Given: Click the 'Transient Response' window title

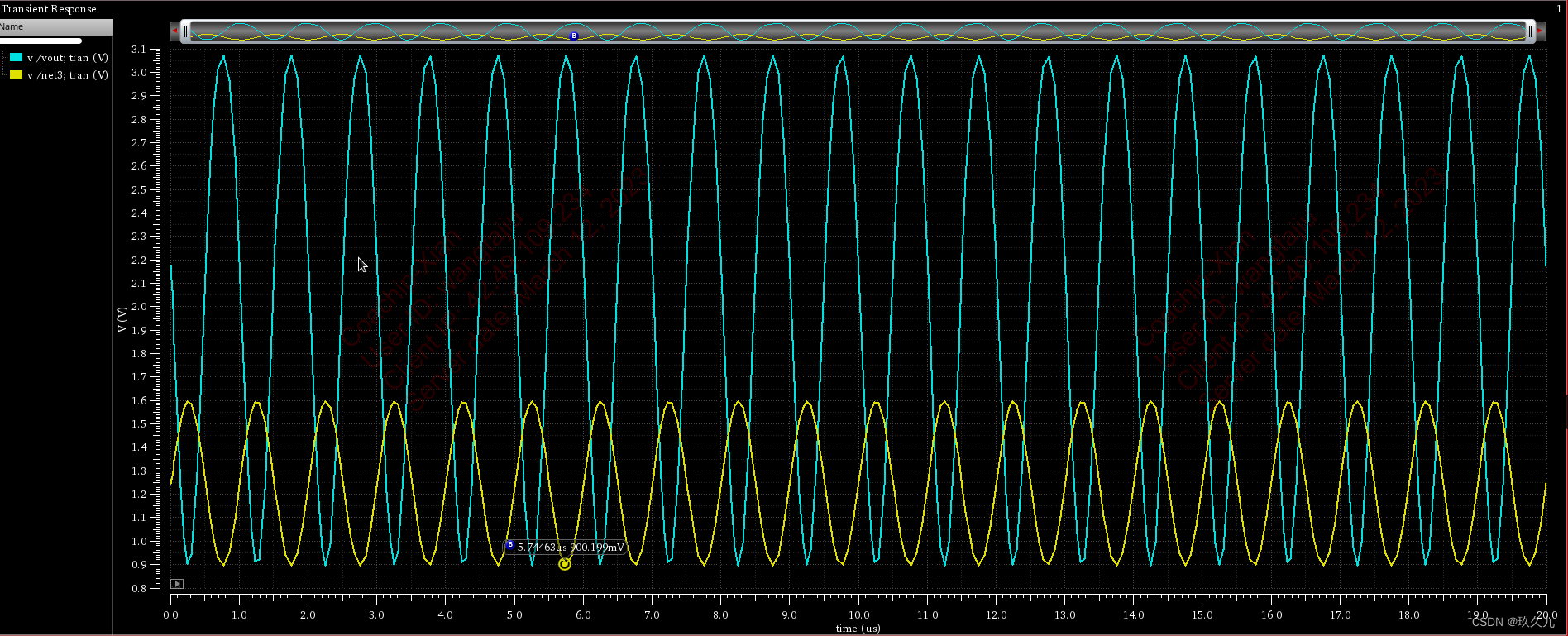Looking at the screenshot, I should point(49,9).
